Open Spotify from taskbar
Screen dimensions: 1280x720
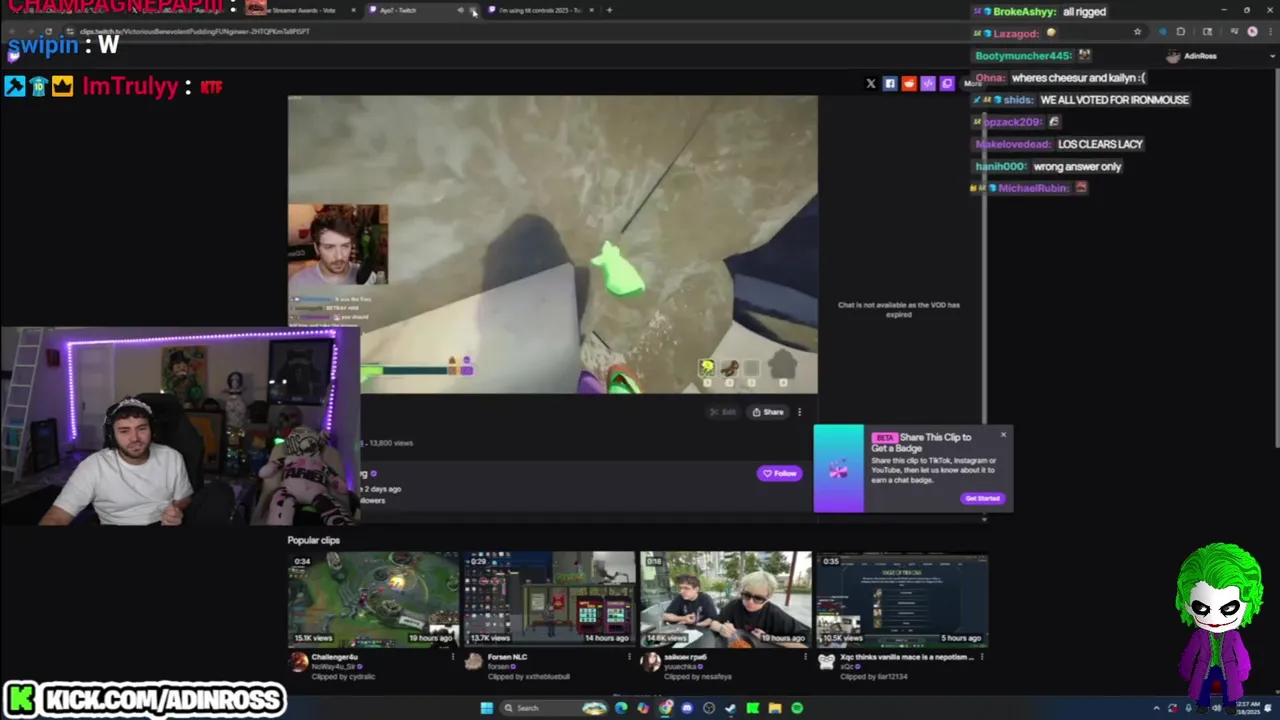click(x=797, y=708)
